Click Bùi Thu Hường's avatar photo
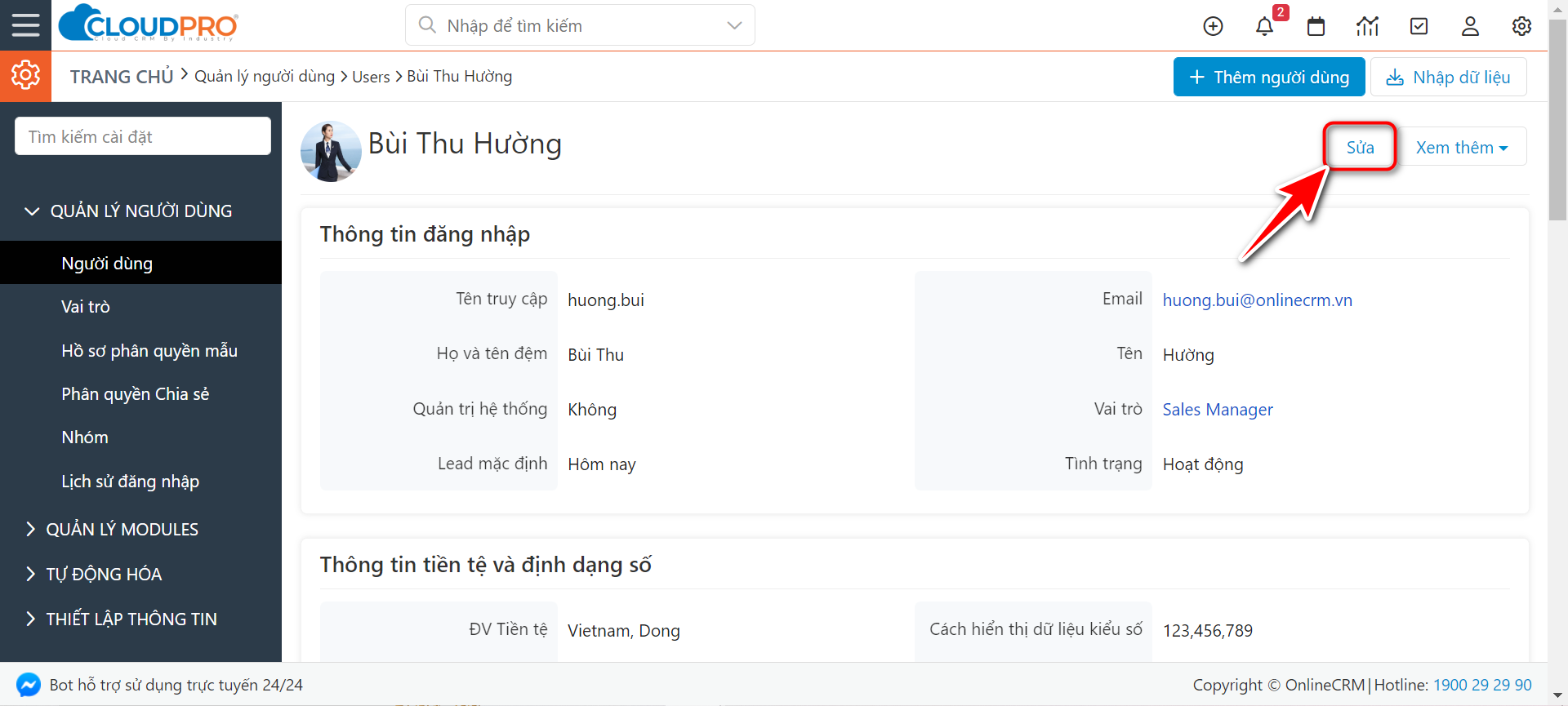The width and height of the screenshot is (1568, 706). 331,152
